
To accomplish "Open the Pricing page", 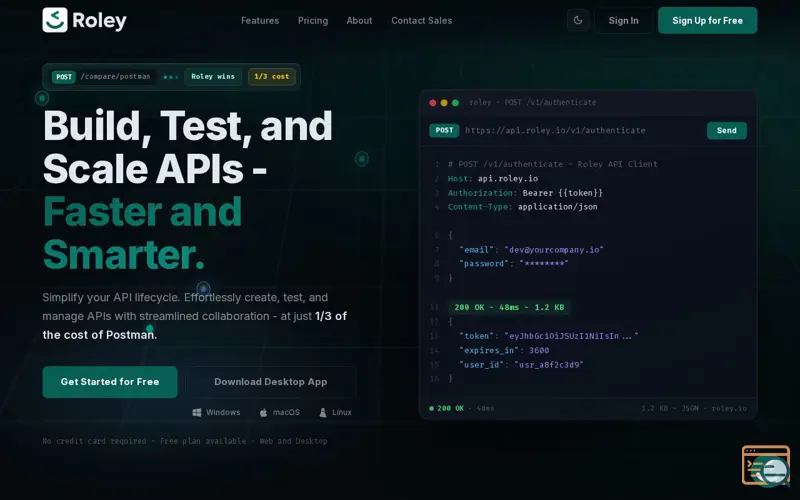I will (x=313, y=21).
